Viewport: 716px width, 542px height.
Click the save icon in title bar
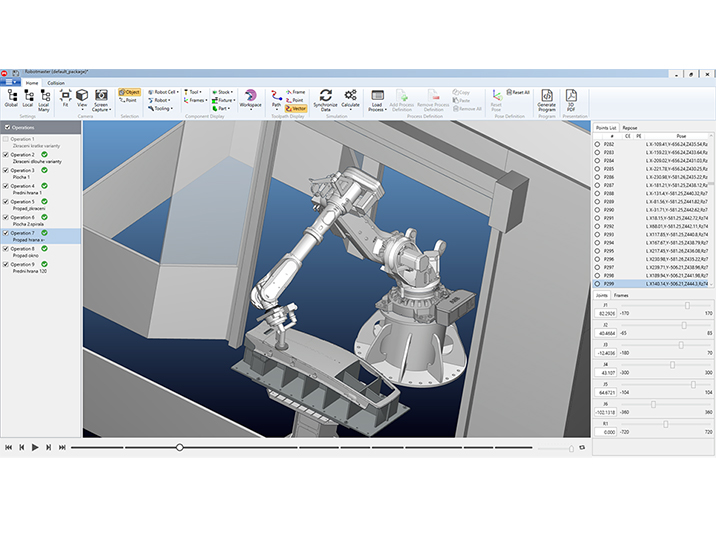pyautogui.click(x=16, y=73)
